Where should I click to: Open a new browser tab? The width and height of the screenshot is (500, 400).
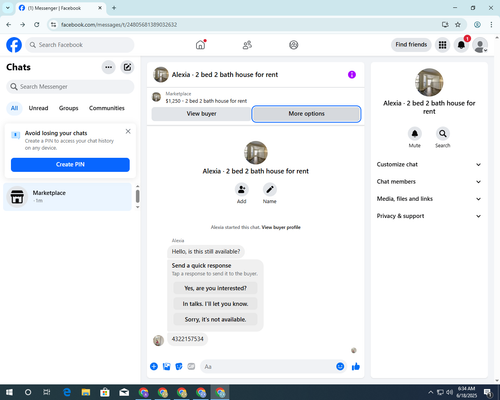click(114, 8)
